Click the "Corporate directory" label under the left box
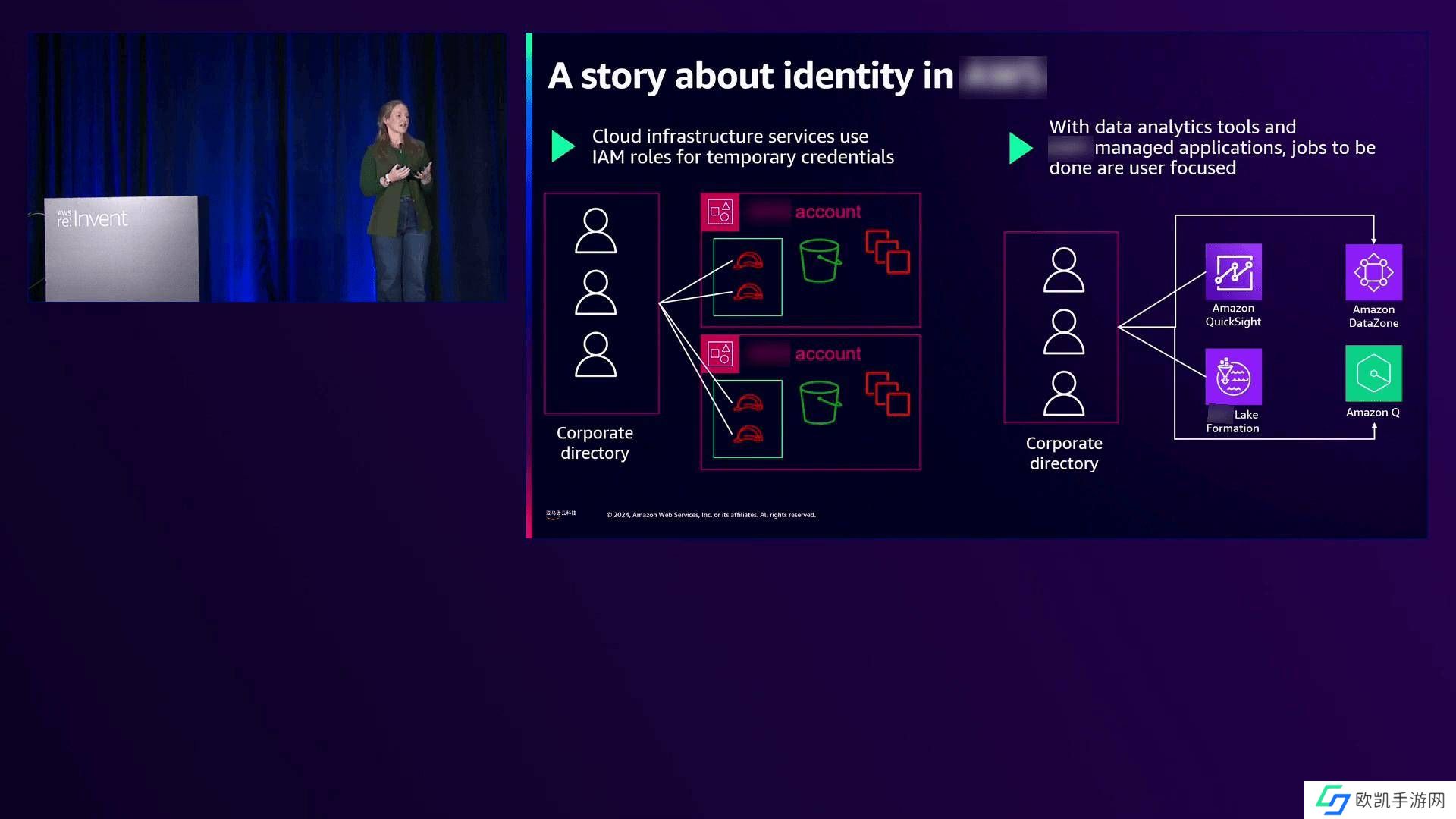 595,443
